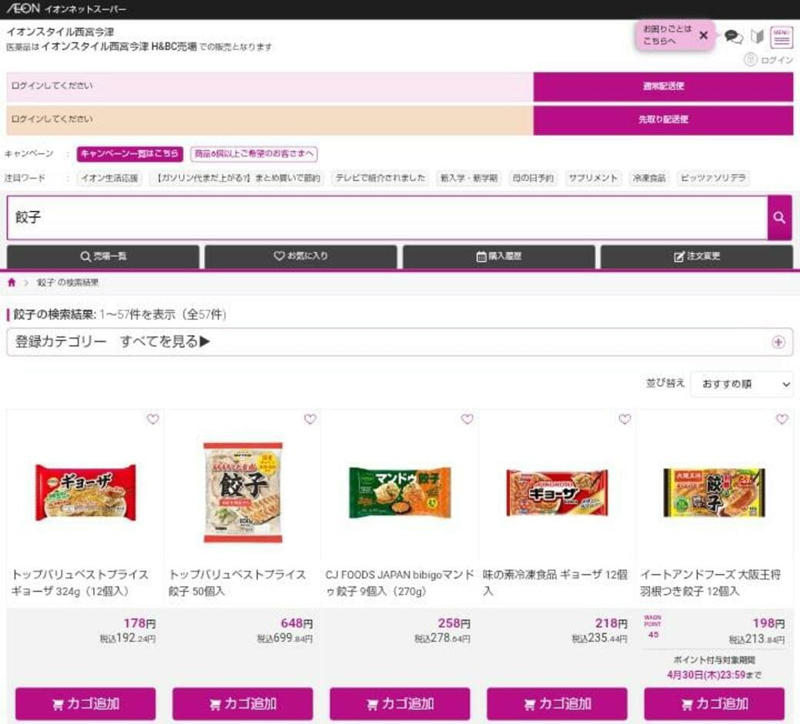Open the red ギョーザ 324g product image
The height and width of the screenshot is (724, 800).
[x=86, y=492]
